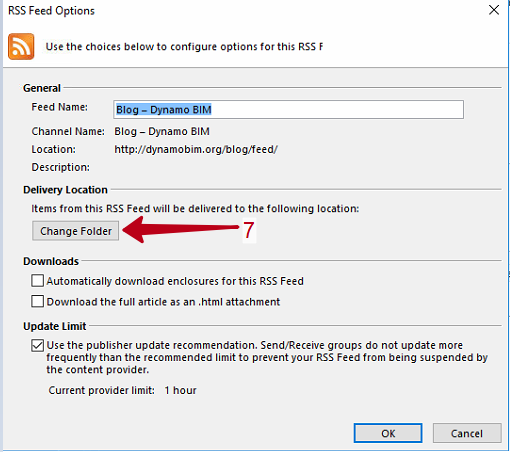The image size is (510, 452).
Task: Open the Change Folder button
Action: point(76,231)
